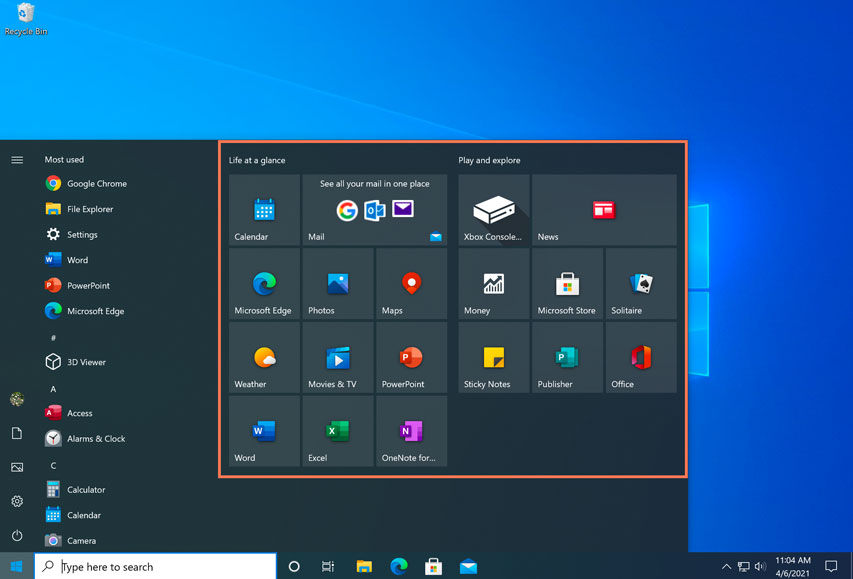Viewport: 853px width, 579px height.
Task: Open the Maps tile
Action: pos(411,283)
